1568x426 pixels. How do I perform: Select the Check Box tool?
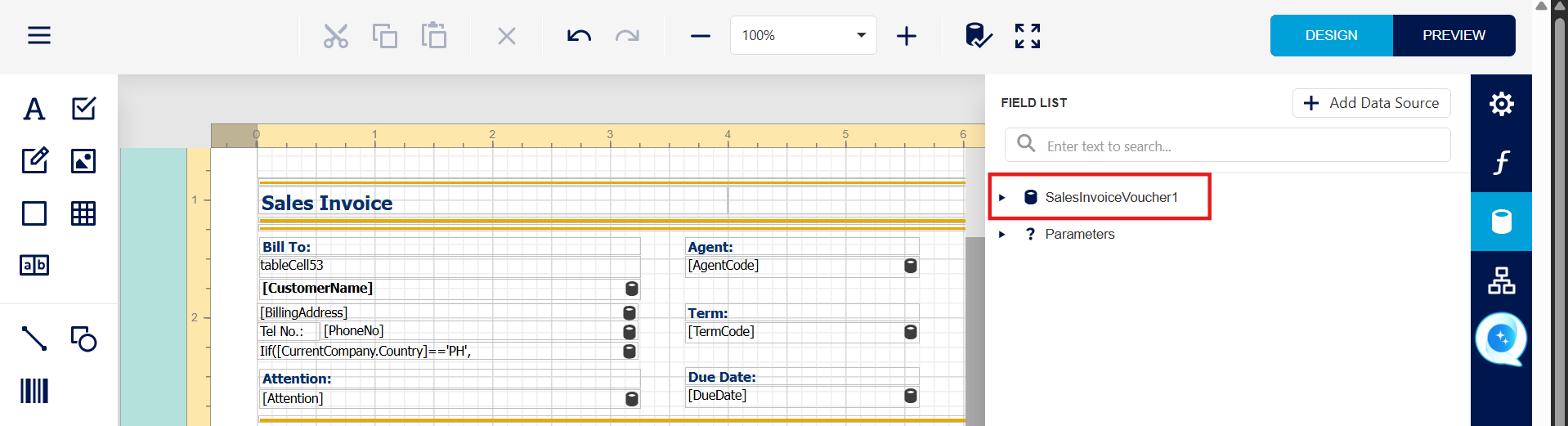(83, 109)
